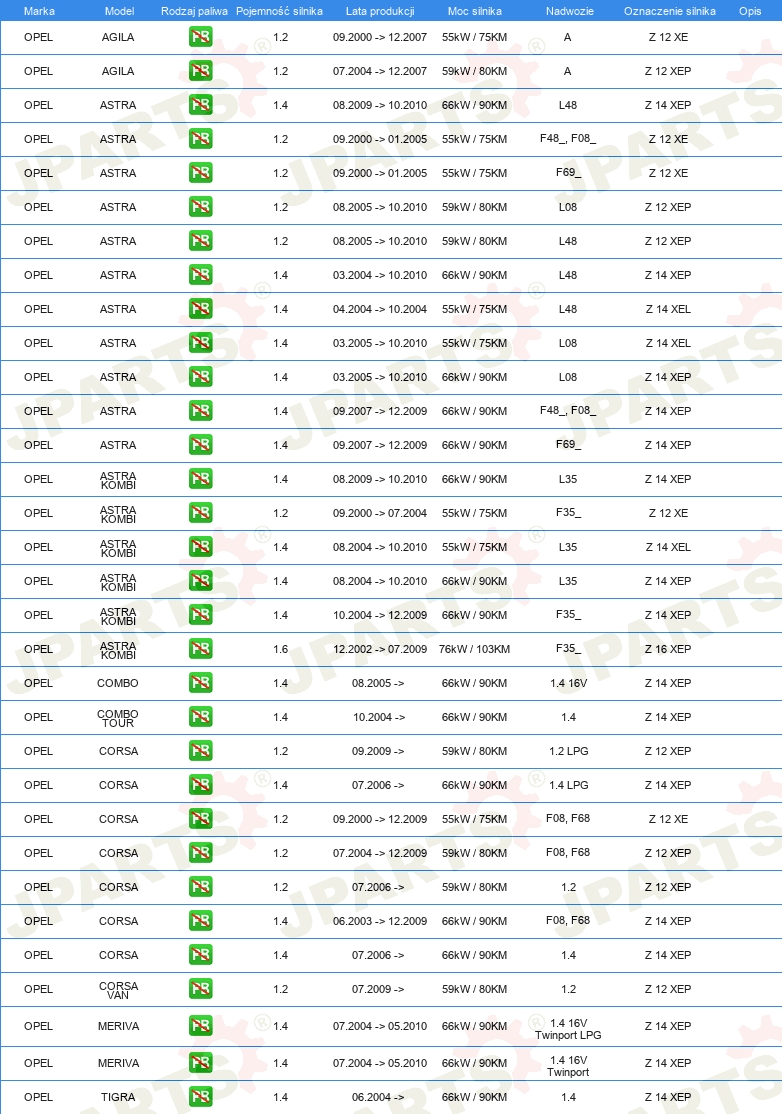Click the petrol fuel icon for AGILA Z 12 XE
The width and height of the screenshot is (782, 1114).
click(200, 37)
